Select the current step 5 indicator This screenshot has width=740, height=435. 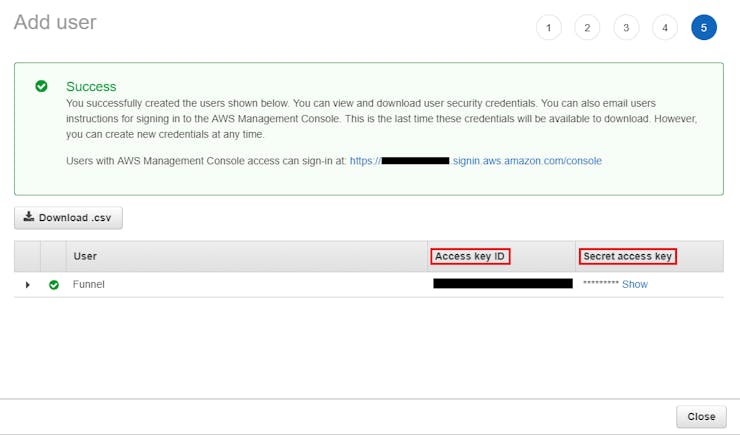[704, 28]
